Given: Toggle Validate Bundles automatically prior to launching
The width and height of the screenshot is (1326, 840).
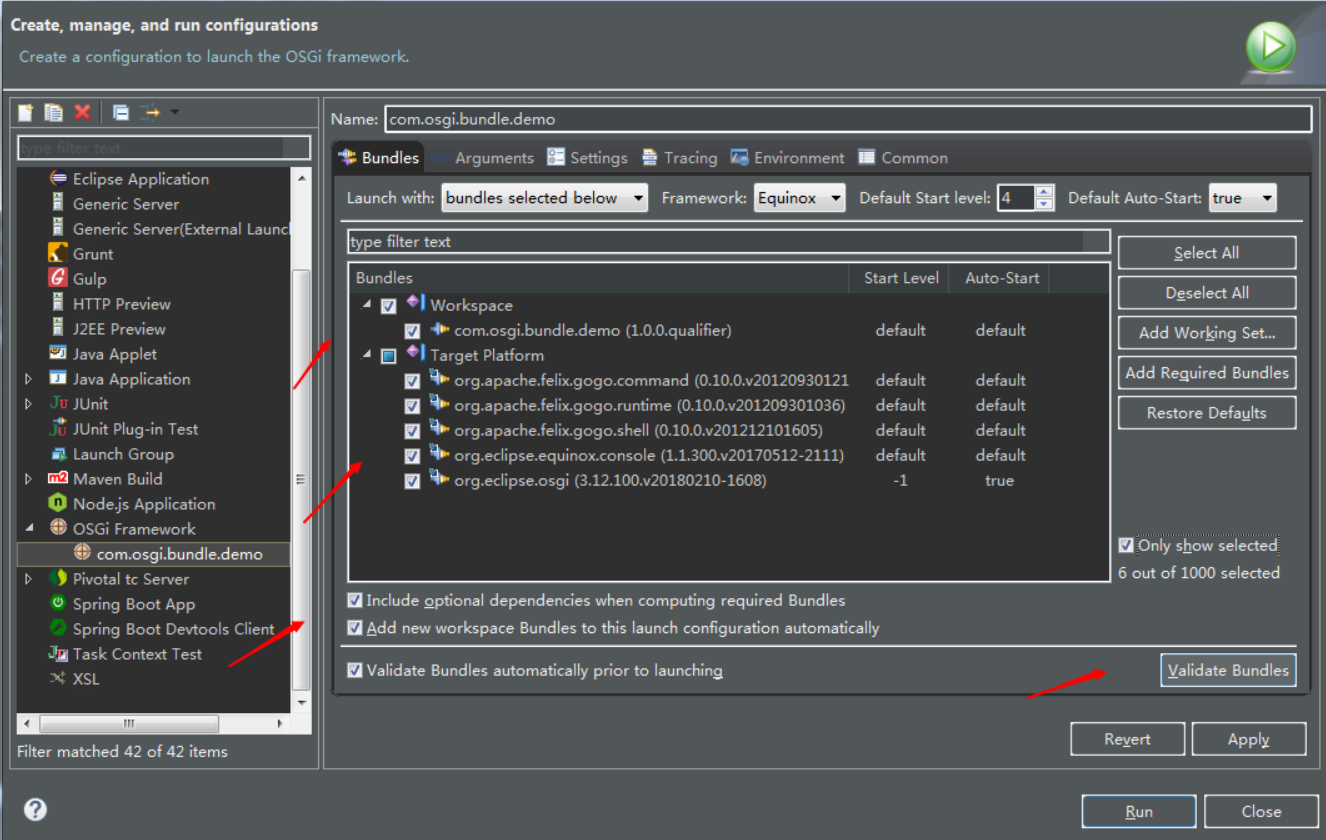Looking at the screenshot, I should tap(354, 670).
